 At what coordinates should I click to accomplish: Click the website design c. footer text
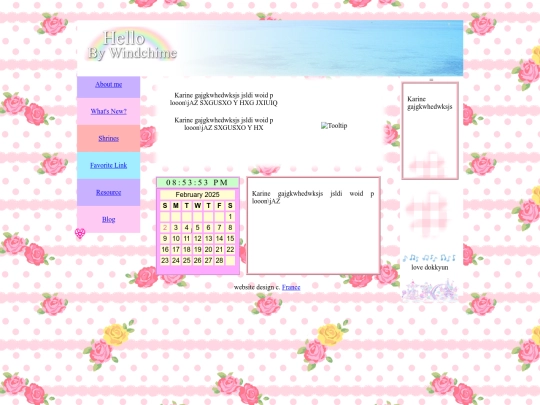257,287
